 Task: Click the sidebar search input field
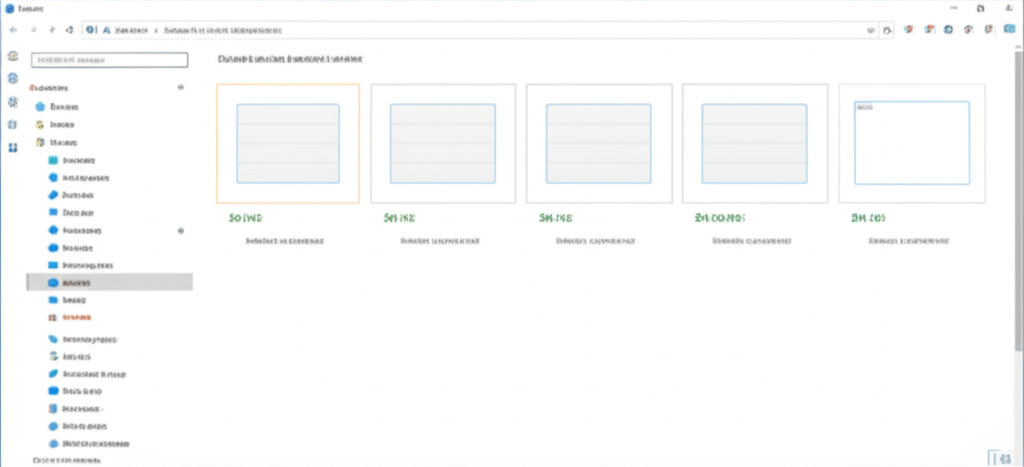109,60
